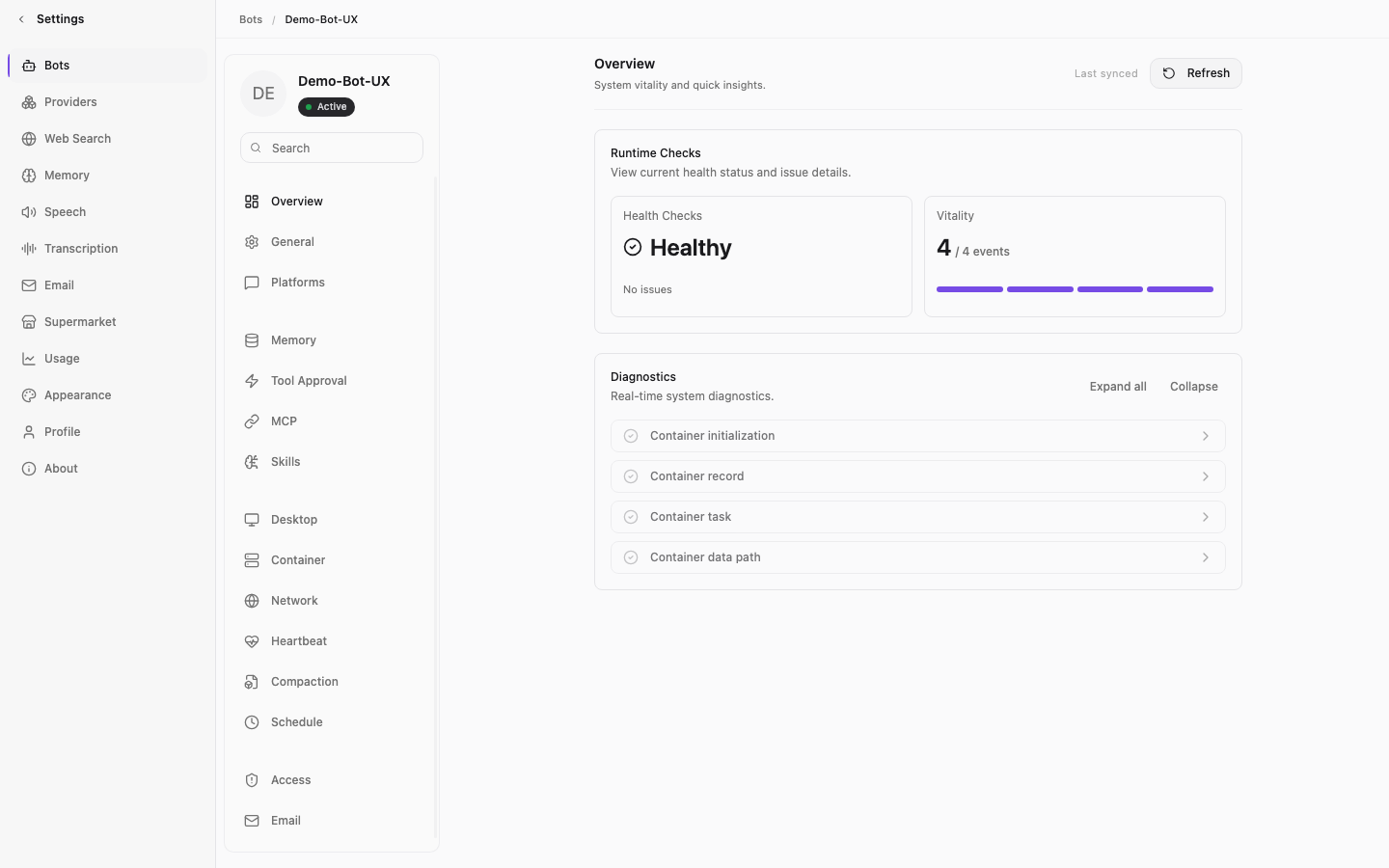Click the 'No issues' text

(x=647, y=289)
